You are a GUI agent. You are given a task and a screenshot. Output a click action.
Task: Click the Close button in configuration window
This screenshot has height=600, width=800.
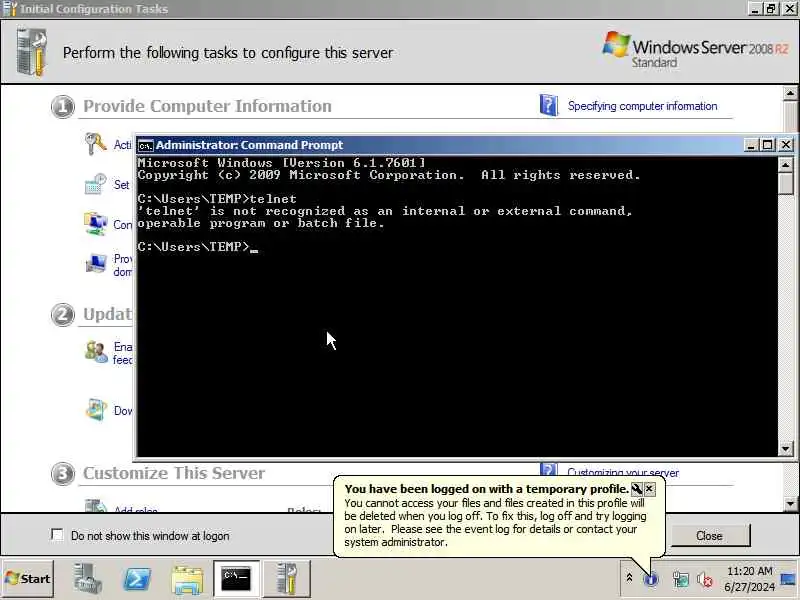pos(710,536)
